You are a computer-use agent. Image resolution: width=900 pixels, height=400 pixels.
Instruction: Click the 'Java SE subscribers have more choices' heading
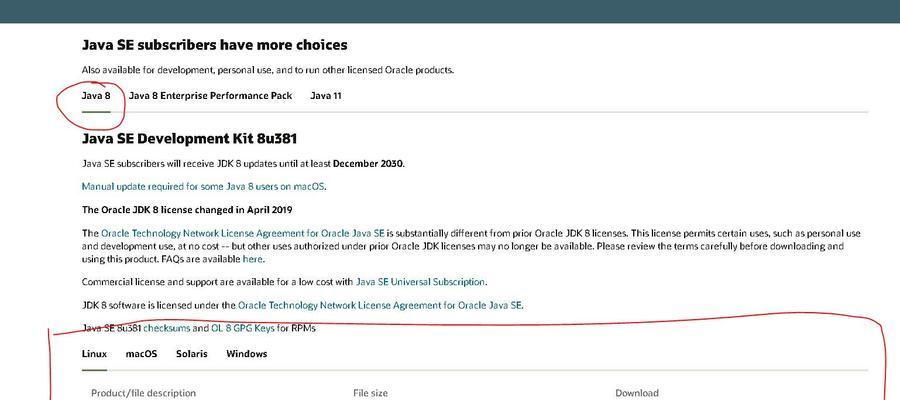215,45
